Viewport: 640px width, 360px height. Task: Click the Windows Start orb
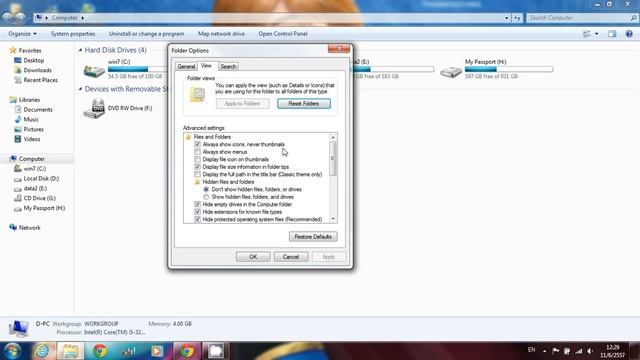coord(13,351)
